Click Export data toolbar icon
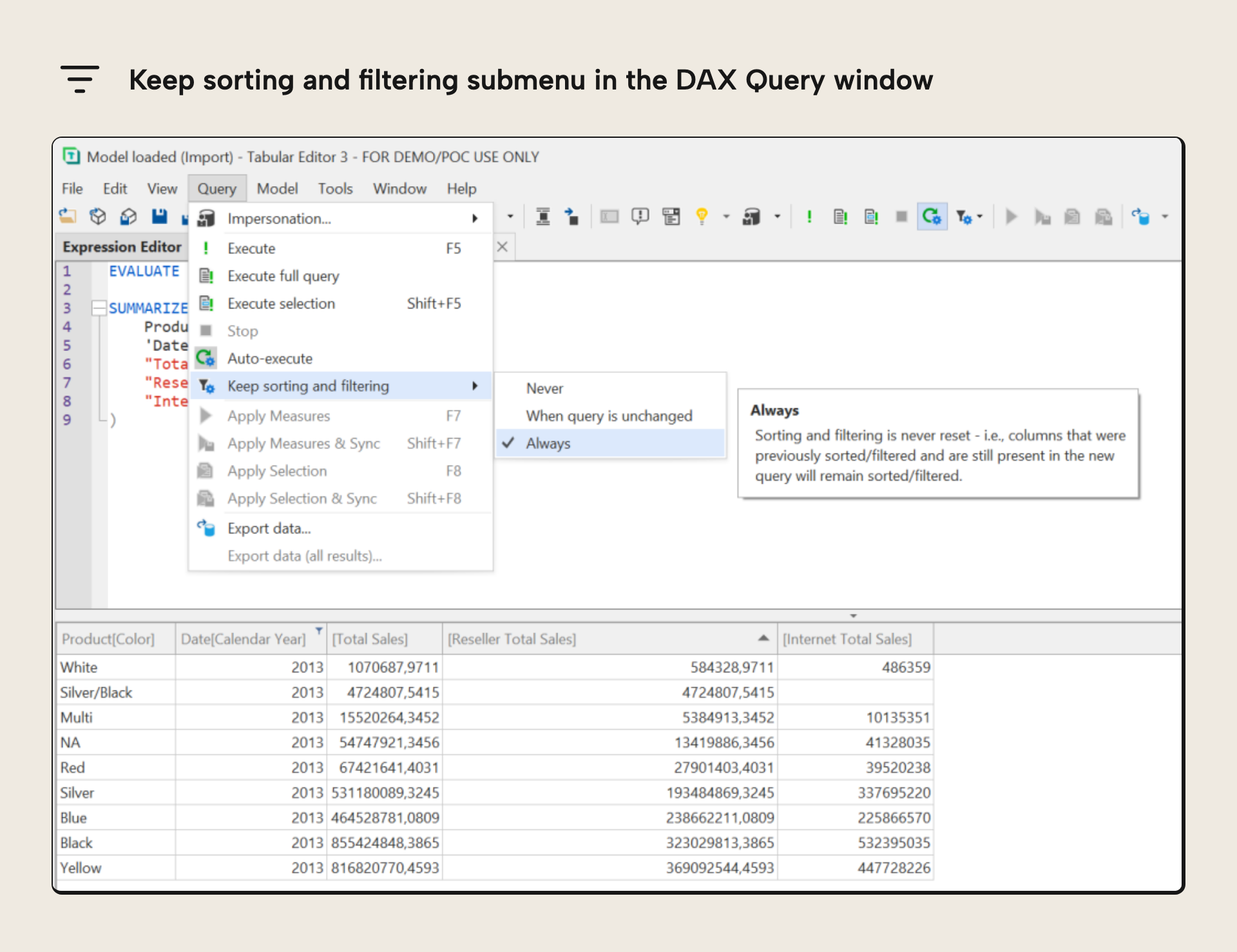The width and height of the screenshot is (1237, 952). (x=1141, y=217)
